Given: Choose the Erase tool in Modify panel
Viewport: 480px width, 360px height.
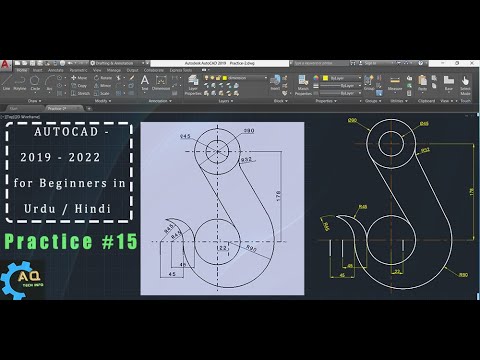Looking at the screenshot, I should pyautogui.click(x=132, y=78).
